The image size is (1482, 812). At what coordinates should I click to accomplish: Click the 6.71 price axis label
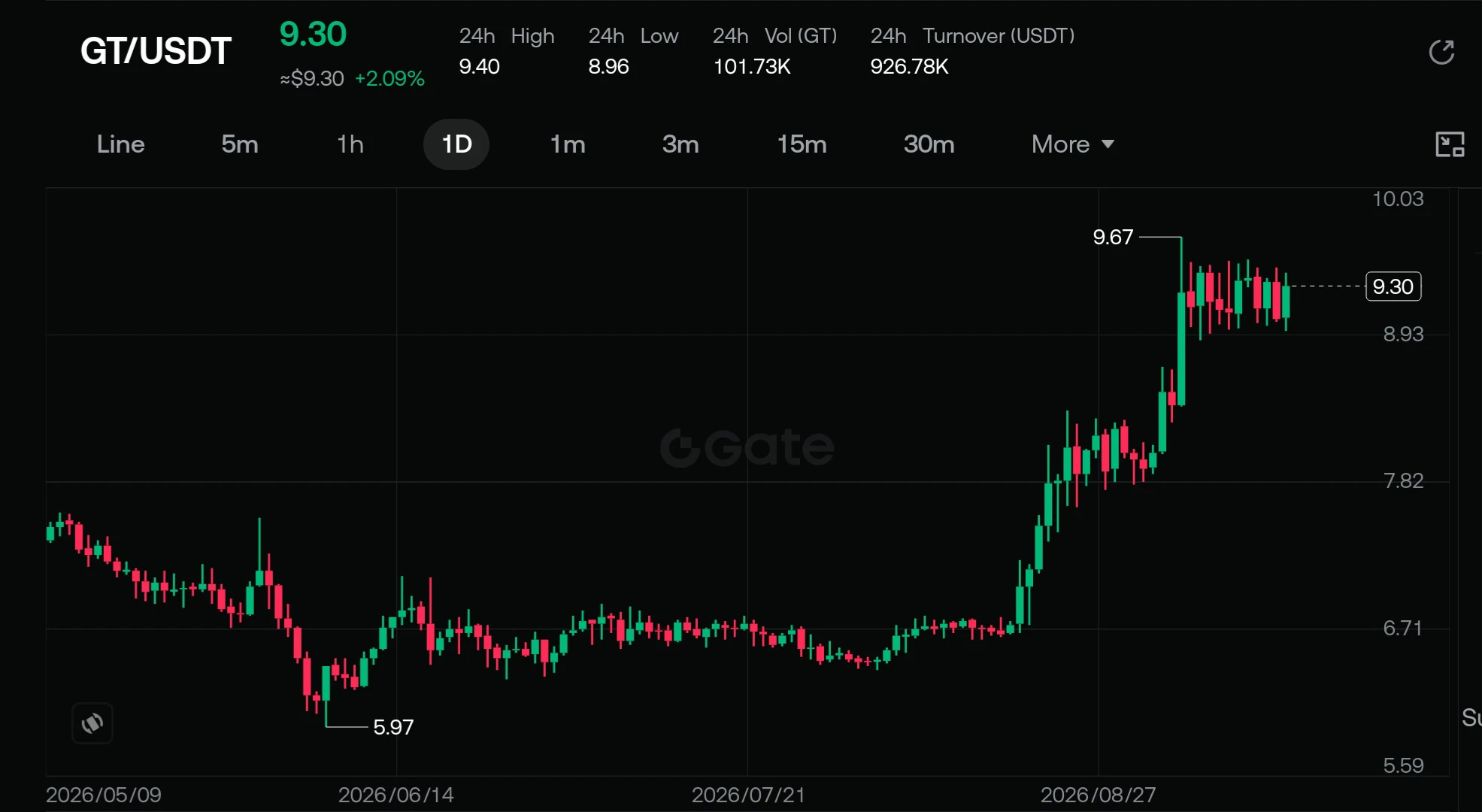click(x=1403, y=628)
